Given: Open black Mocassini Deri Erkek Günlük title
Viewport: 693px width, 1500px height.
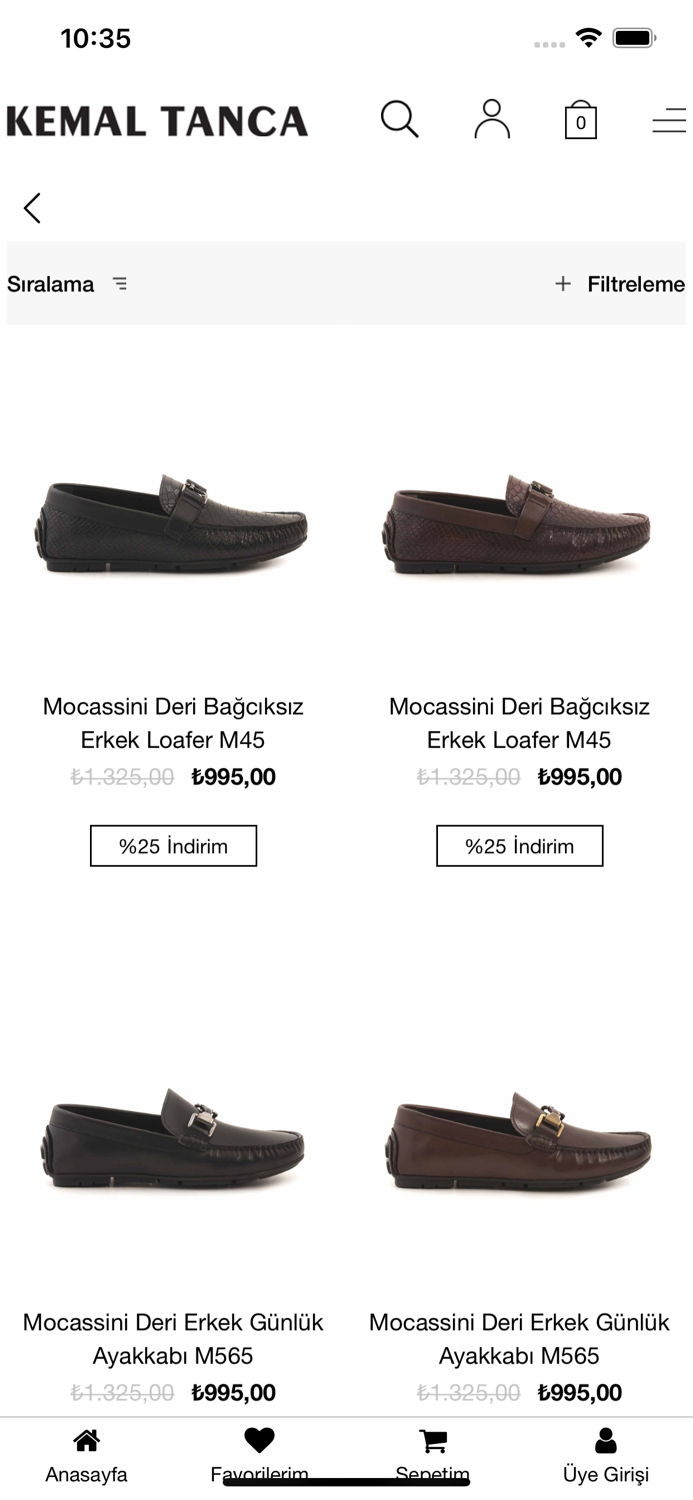Looking at the screenshot, I should [x=174, y=1339].
